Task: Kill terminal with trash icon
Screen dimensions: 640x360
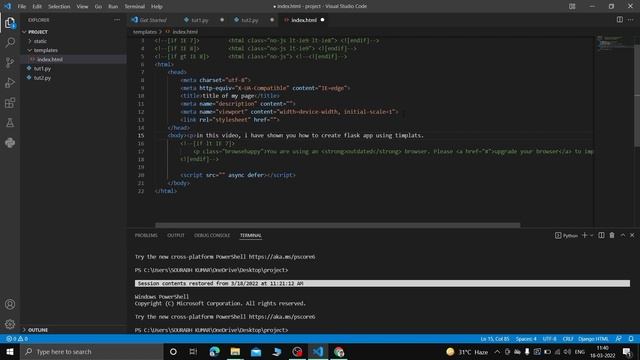Action: pos(612,235)
